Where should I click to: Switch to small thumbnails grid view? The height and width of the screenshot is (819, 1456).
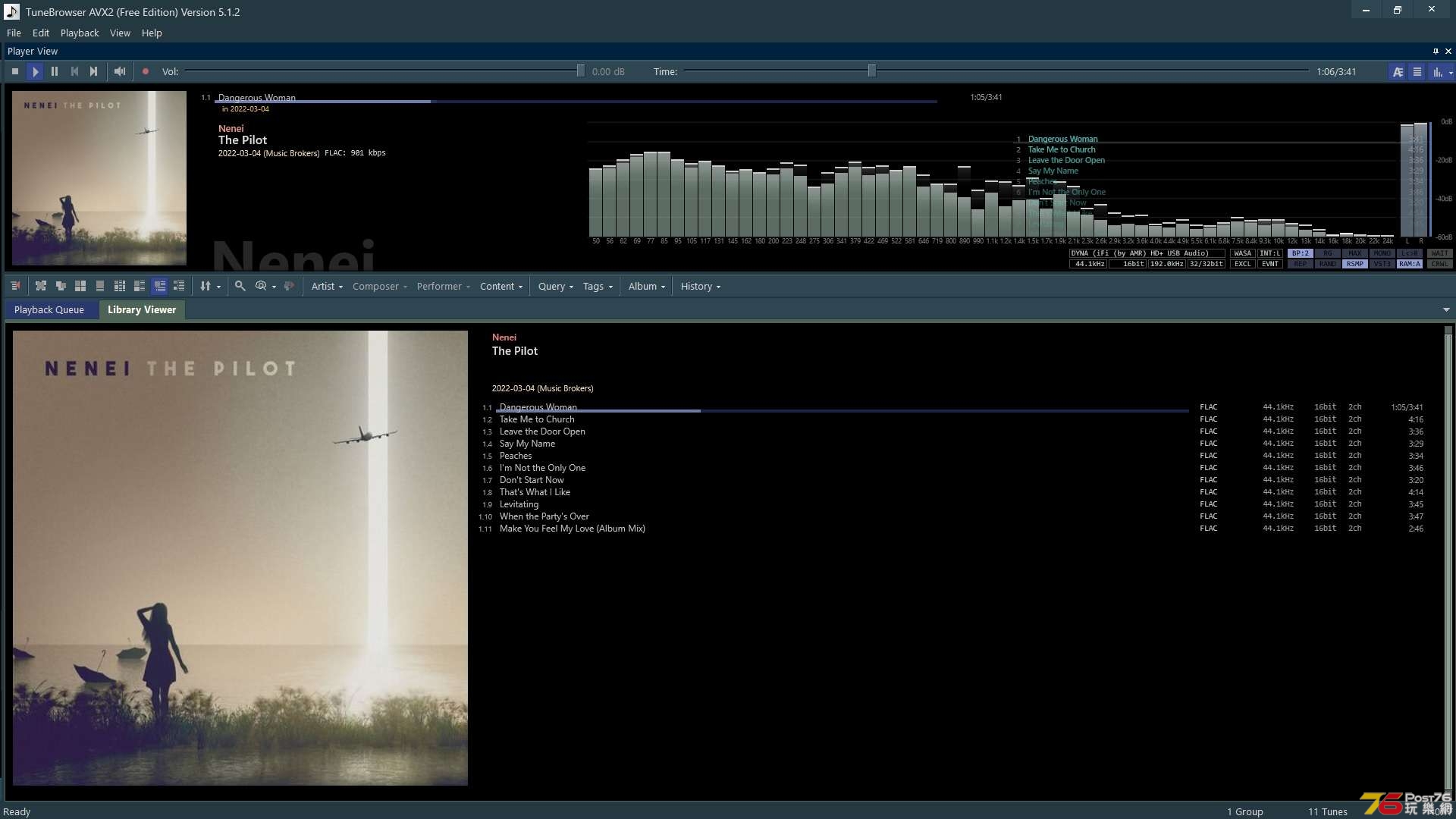(x=120, y=286)
